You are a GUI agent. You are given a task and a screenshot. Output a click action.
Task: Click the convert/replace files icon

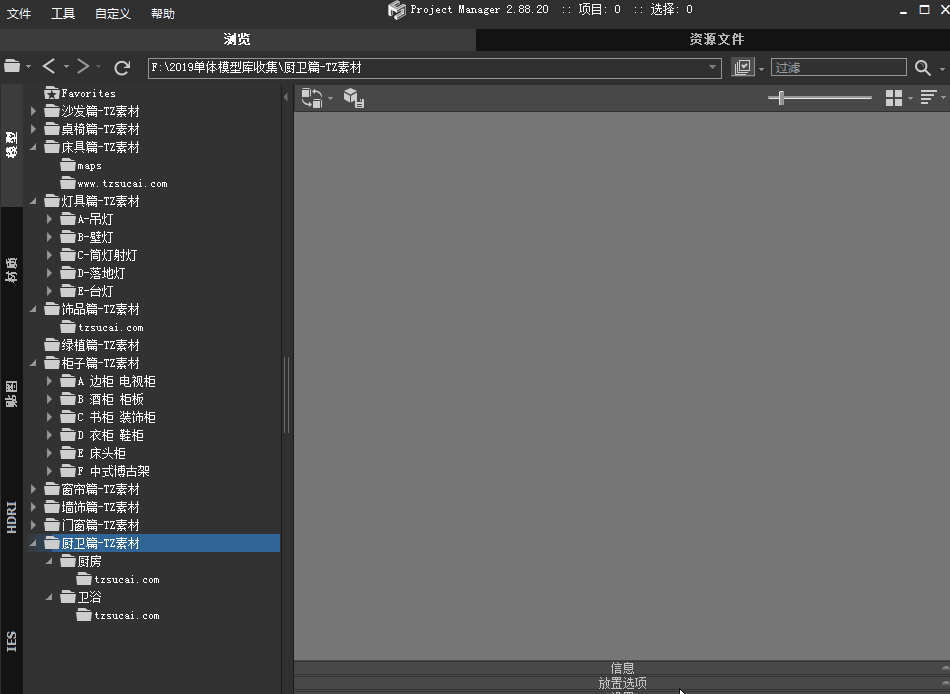(312, 98)
